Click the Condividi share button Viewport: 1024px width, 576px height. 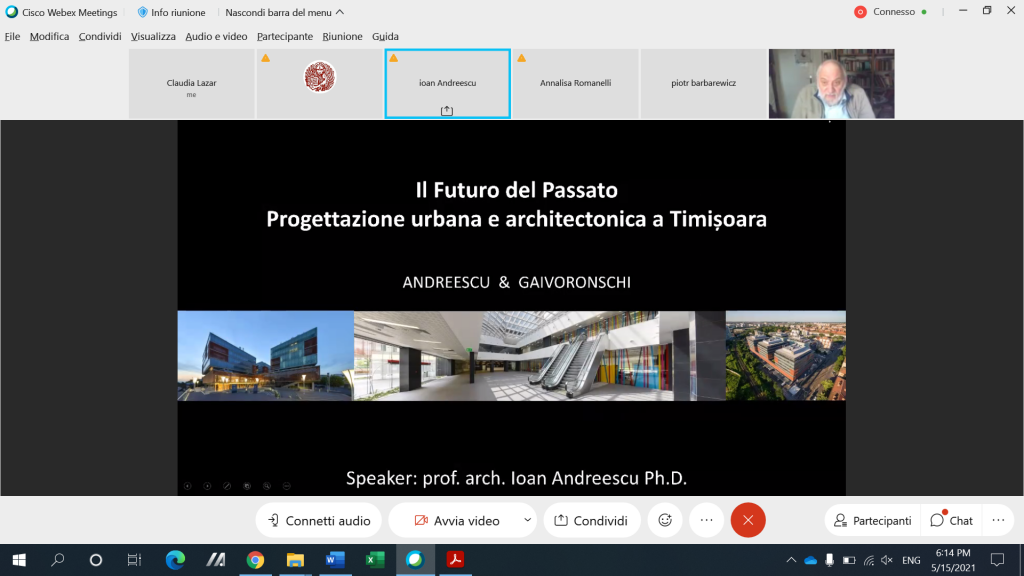[591, 520]
